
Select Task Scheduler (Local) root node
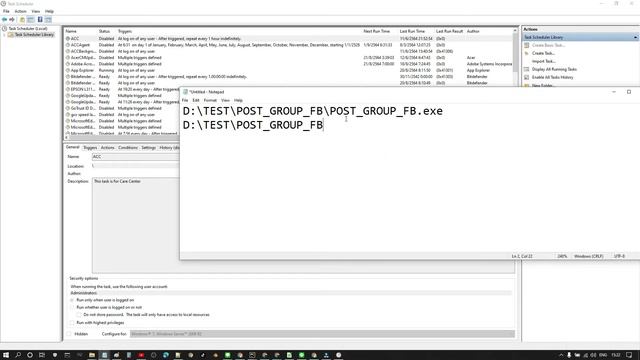[28, 29]
